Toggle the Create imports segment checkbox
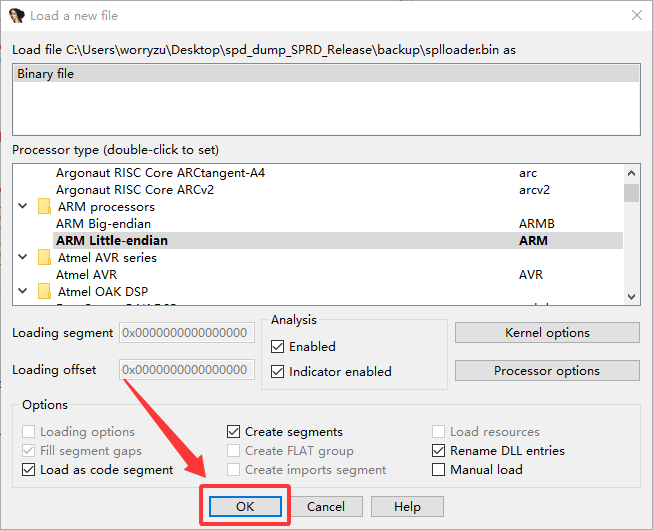The height and width of the screenshot is (530, 653). pos(233,470)
